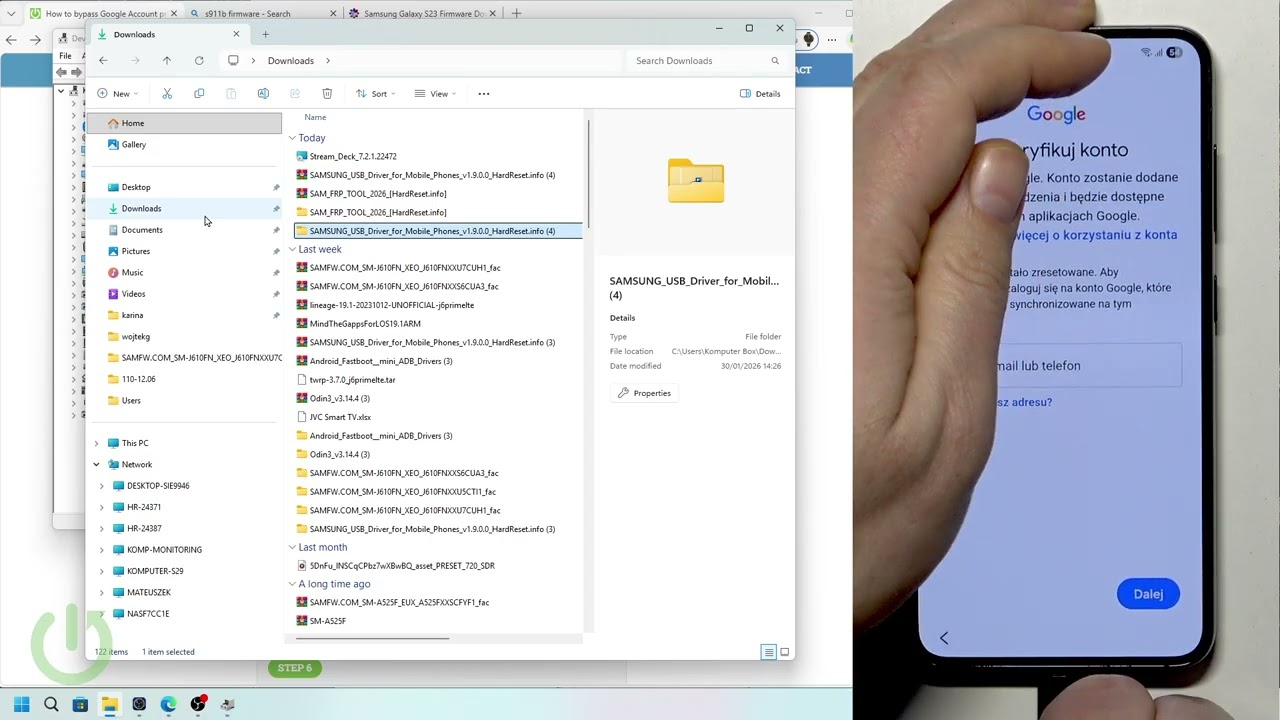Open a new browser tab
The height and width of the screenshot is (720, 1280).
(516, 14)
